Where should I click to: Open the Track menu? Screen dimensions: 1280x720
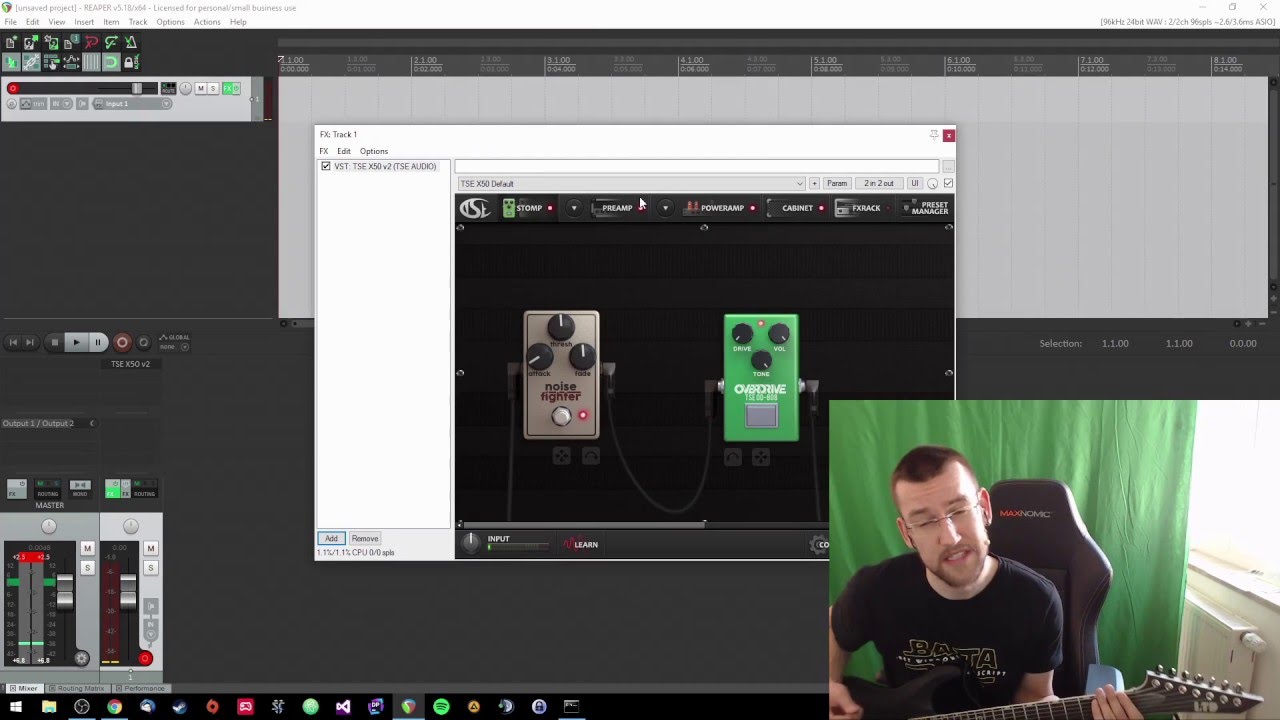138,22
